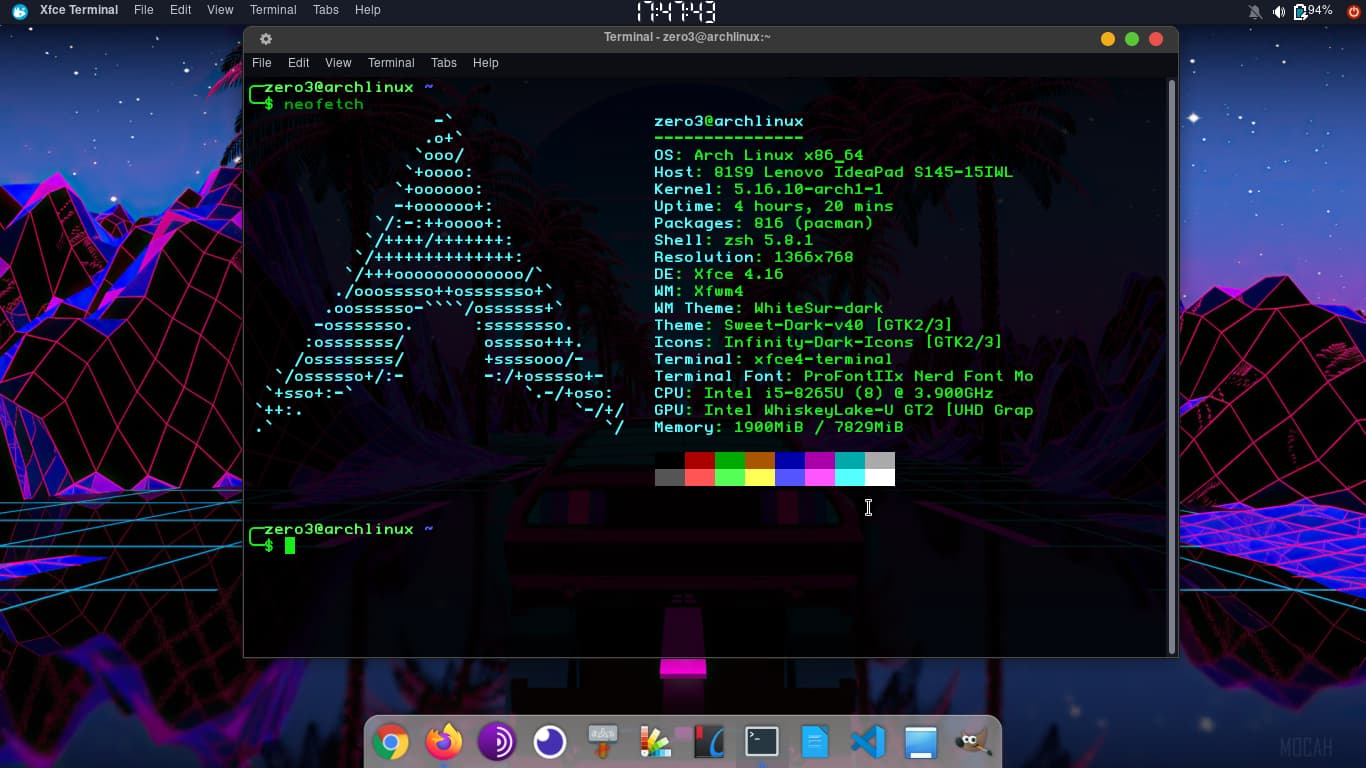Click the terminal icon in the dock
Image resolution: width=1366 pixels, height=768 pixels.
click(762, 742)
